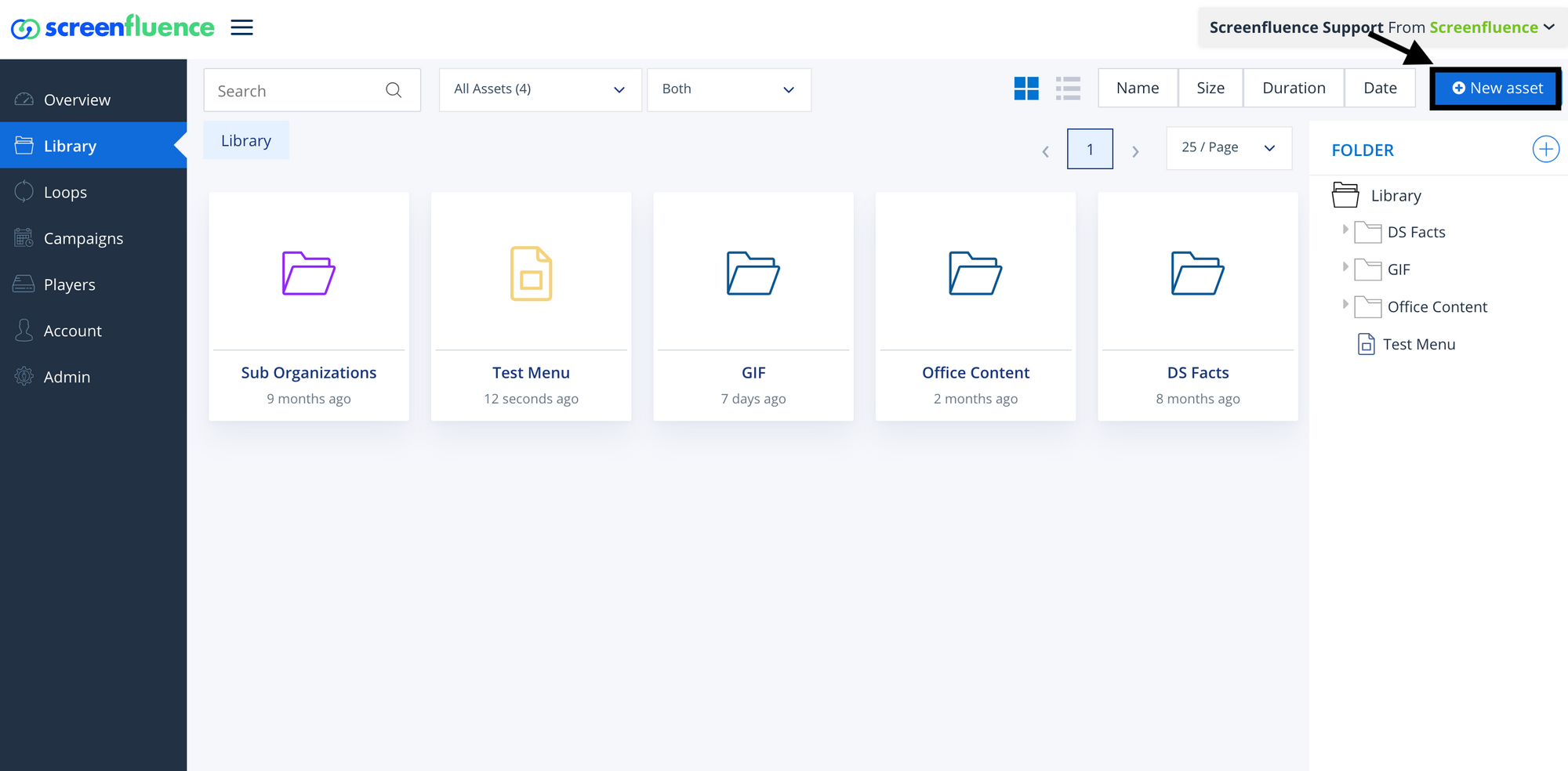Select page 1 in pagination
Image resolution: width=1568 pixels, height=771 pixels.
[1090, 149]
